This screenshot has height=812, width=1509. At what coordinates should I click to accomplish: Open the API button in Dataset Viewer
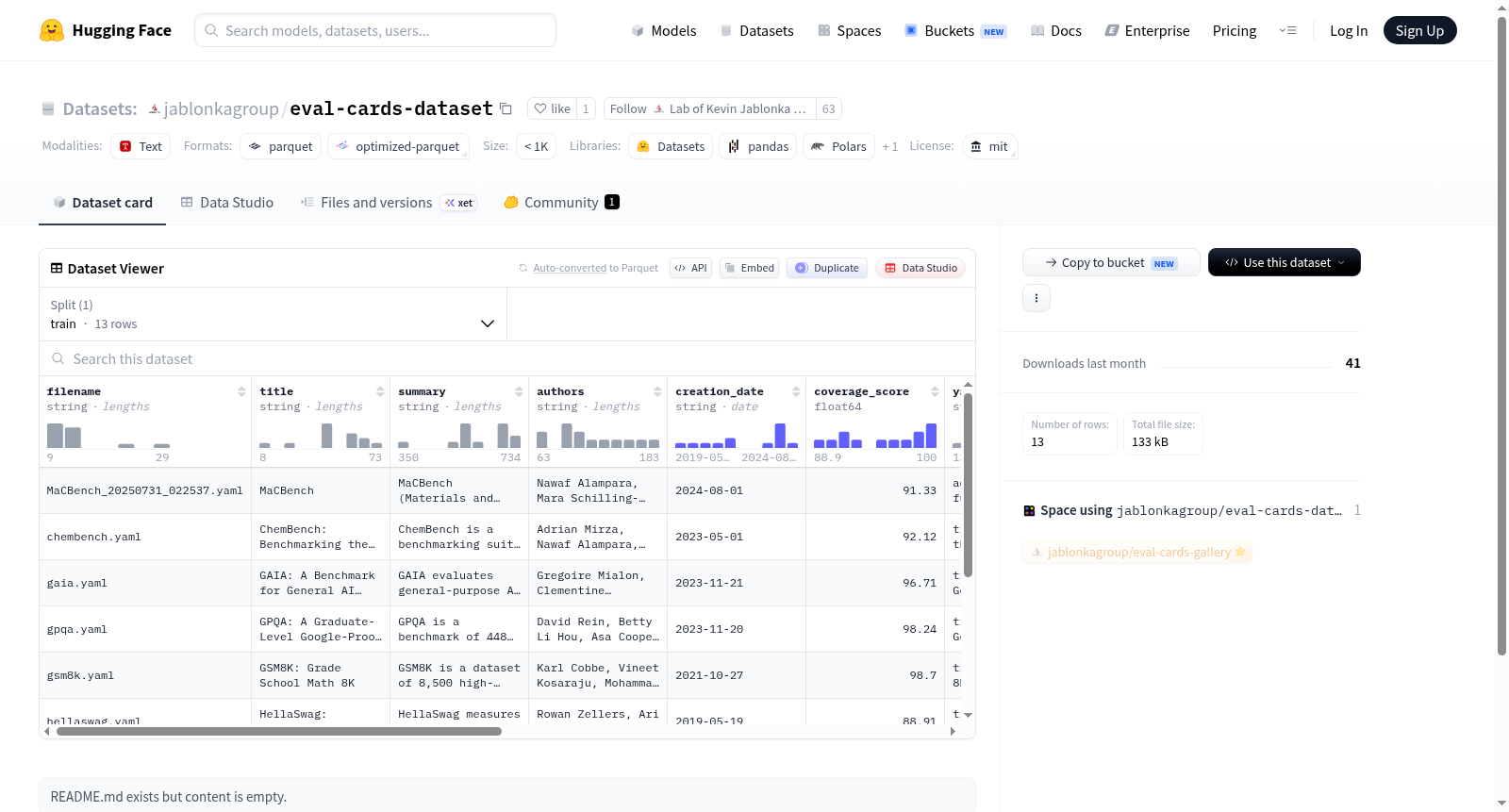690,268
